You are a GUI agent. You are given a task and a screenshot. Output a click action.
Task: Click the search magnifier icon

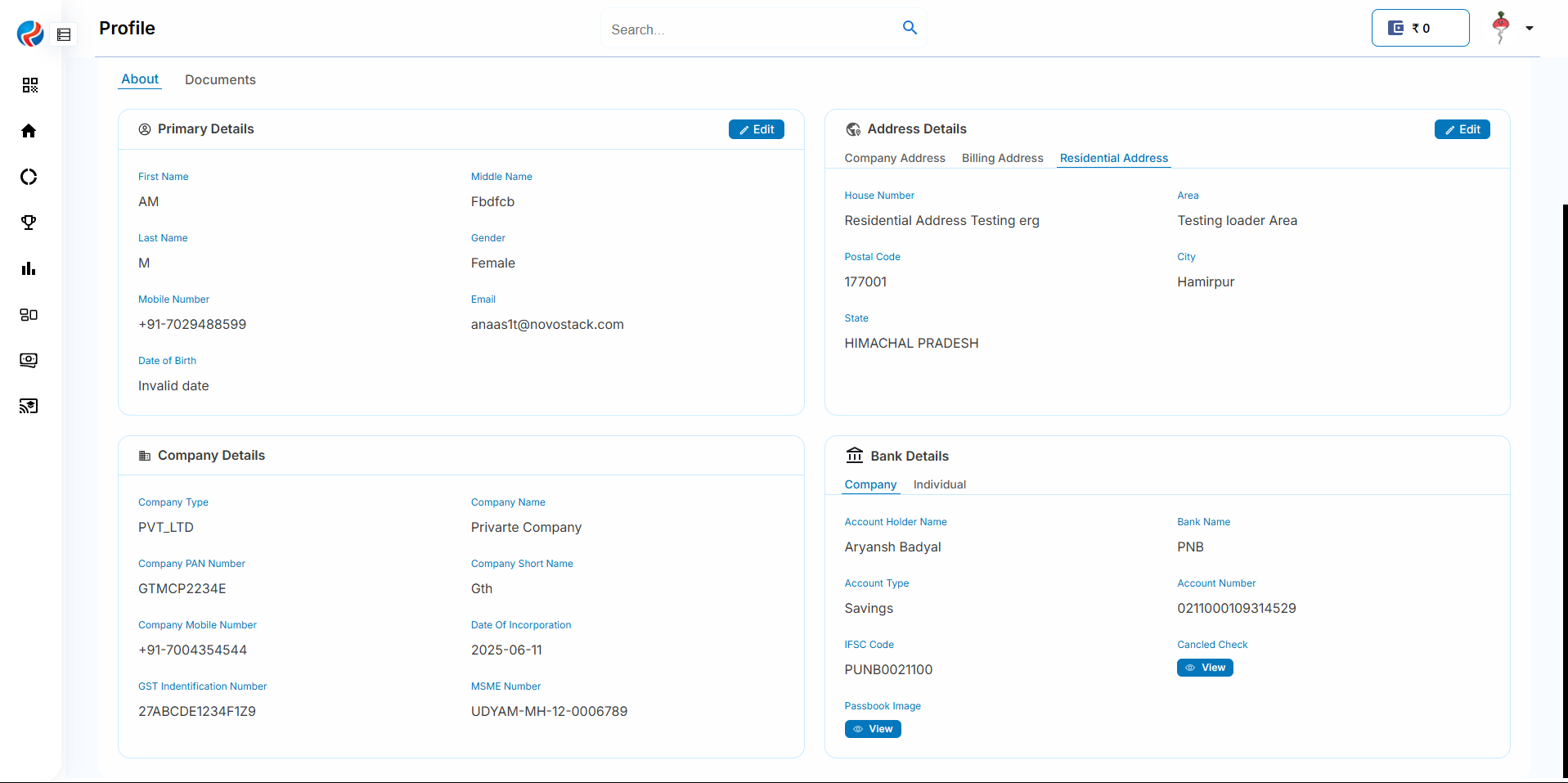[910, 28]
